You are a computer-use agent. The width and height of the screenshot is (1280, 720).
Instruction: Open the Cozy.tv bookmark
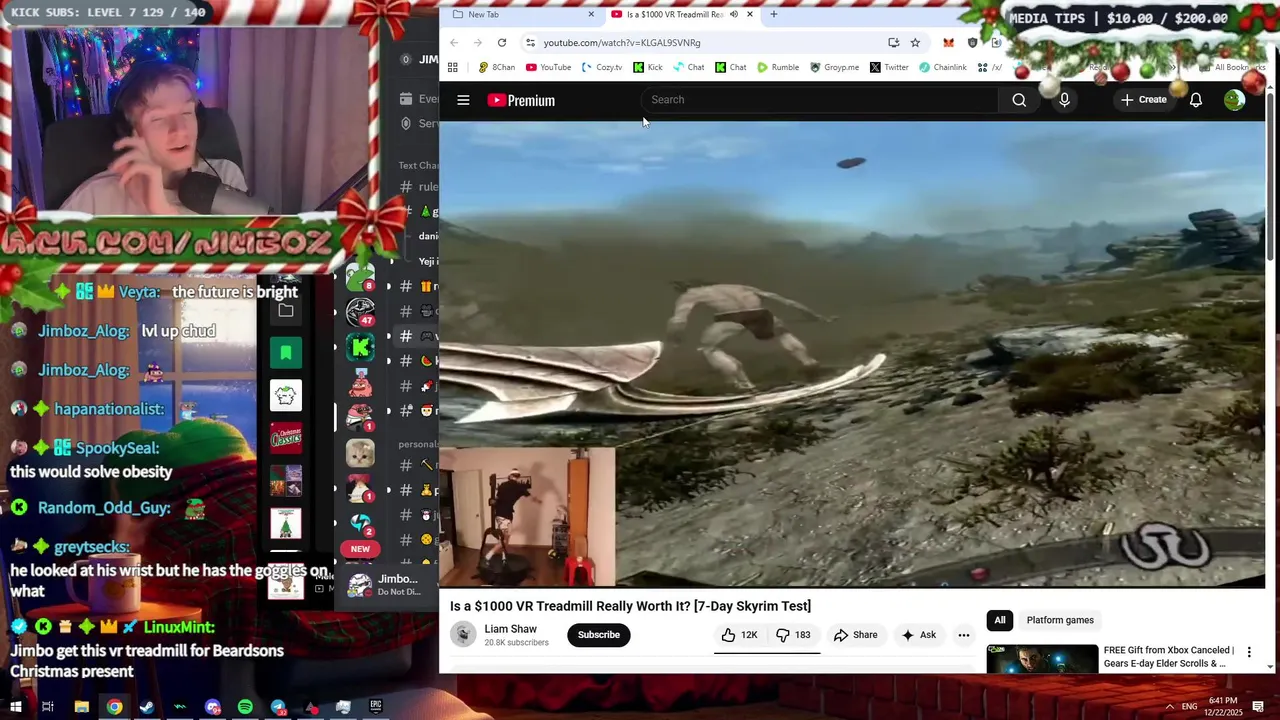pos(602,67)
